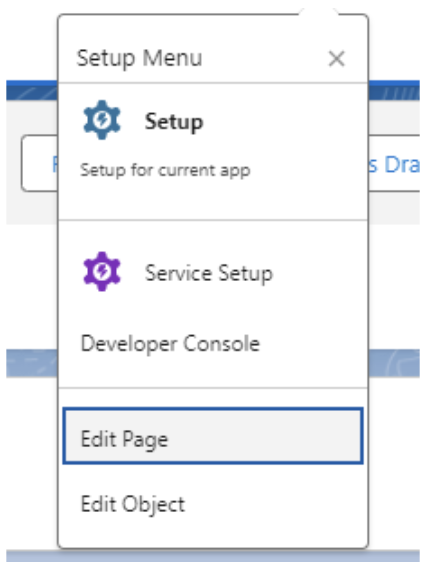Click the Edit Object text at the menu bottom

tap(133, 505)
